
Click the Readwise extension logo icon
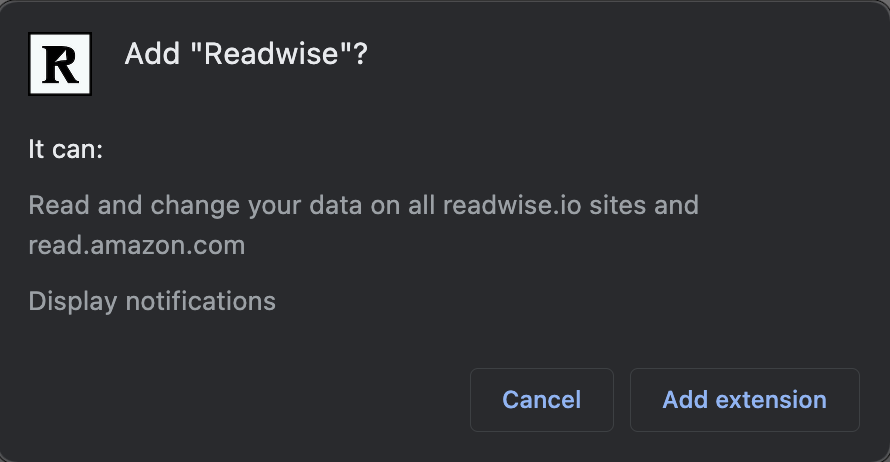pyautogui.click(x=60, y=64)
